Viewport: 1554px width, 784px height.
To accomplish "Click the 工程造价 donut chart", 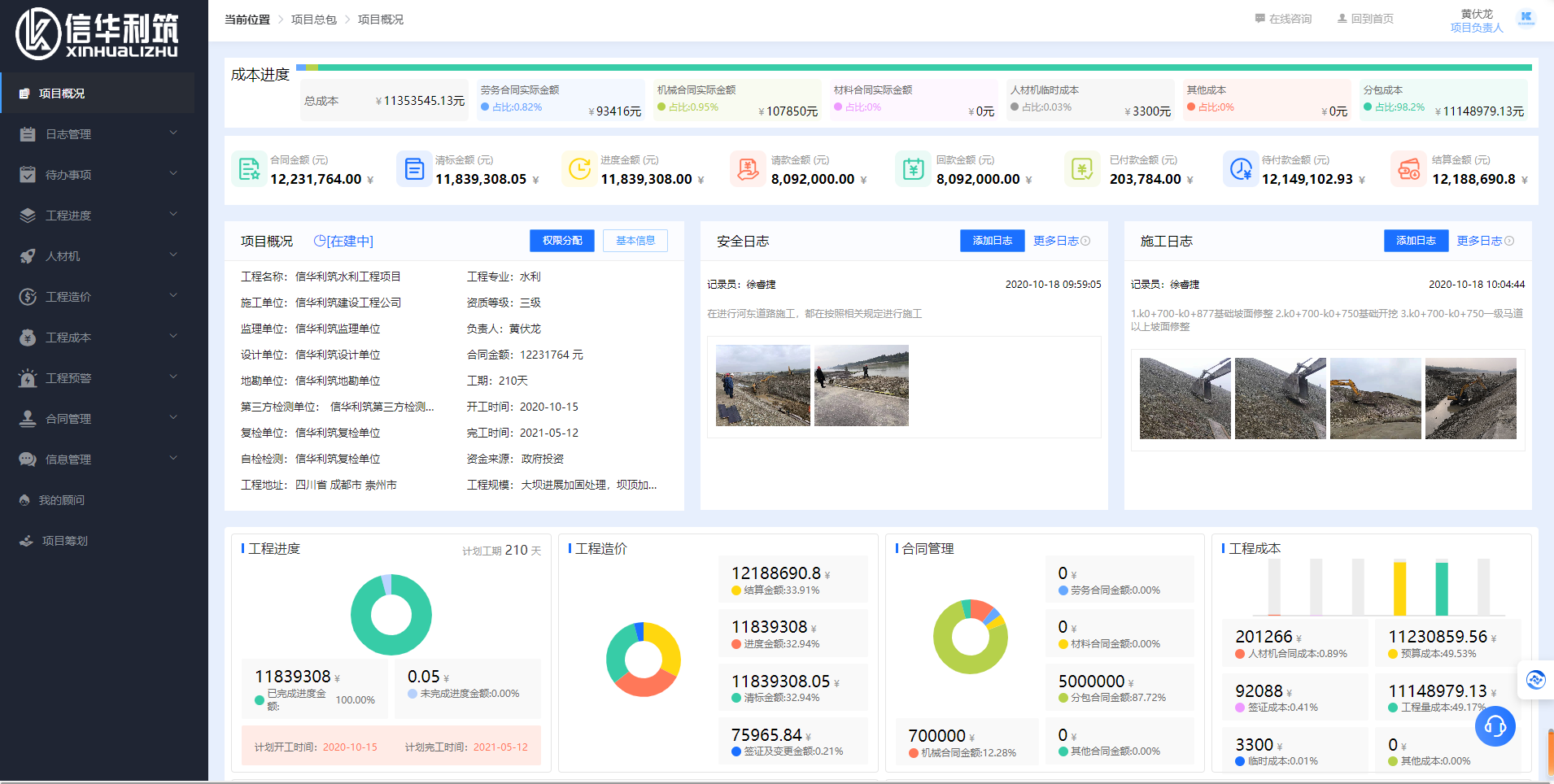I will 644,660.
